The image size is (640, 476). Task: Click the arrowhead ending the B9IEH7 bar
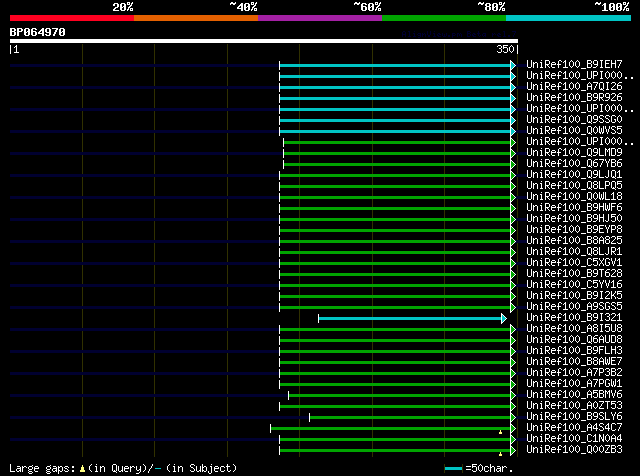tap(513, 65)
